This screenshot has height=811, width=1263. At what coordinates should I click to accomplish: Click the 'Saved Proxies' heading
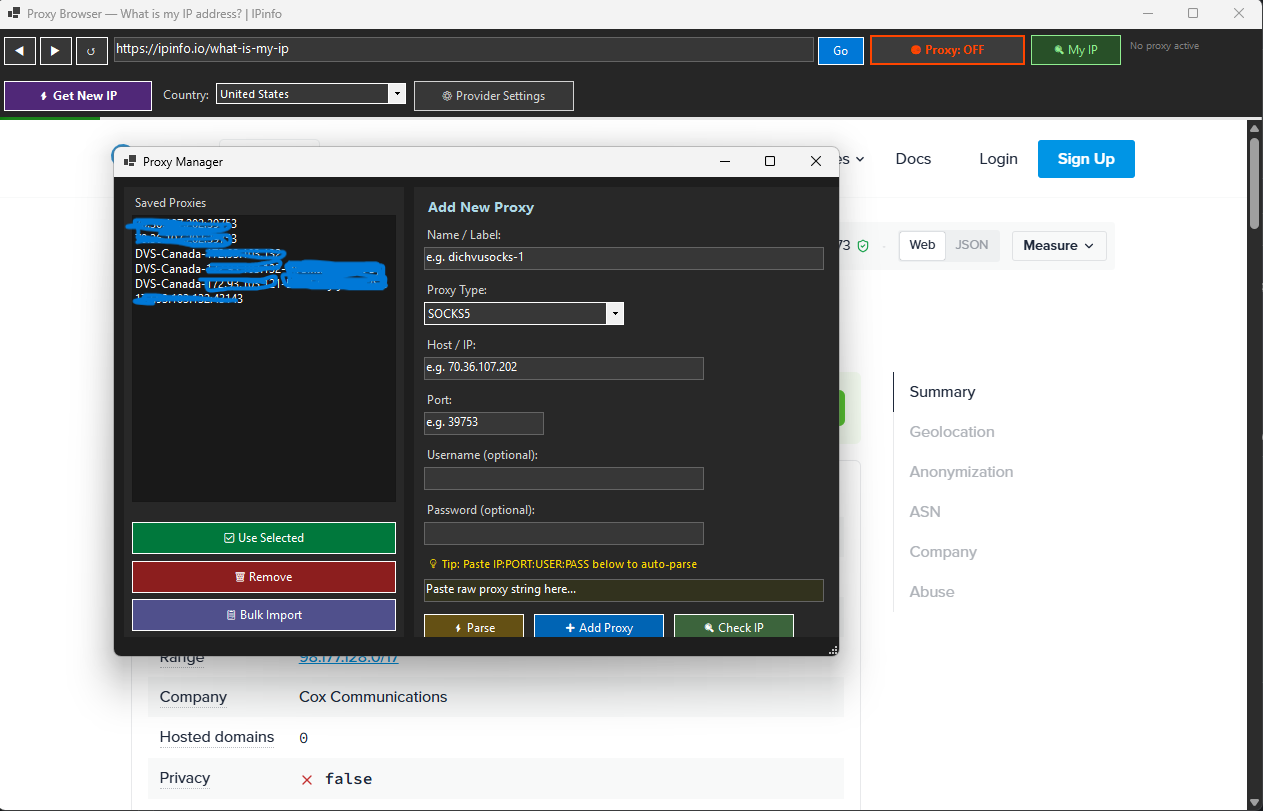click(x=171, y=203)
